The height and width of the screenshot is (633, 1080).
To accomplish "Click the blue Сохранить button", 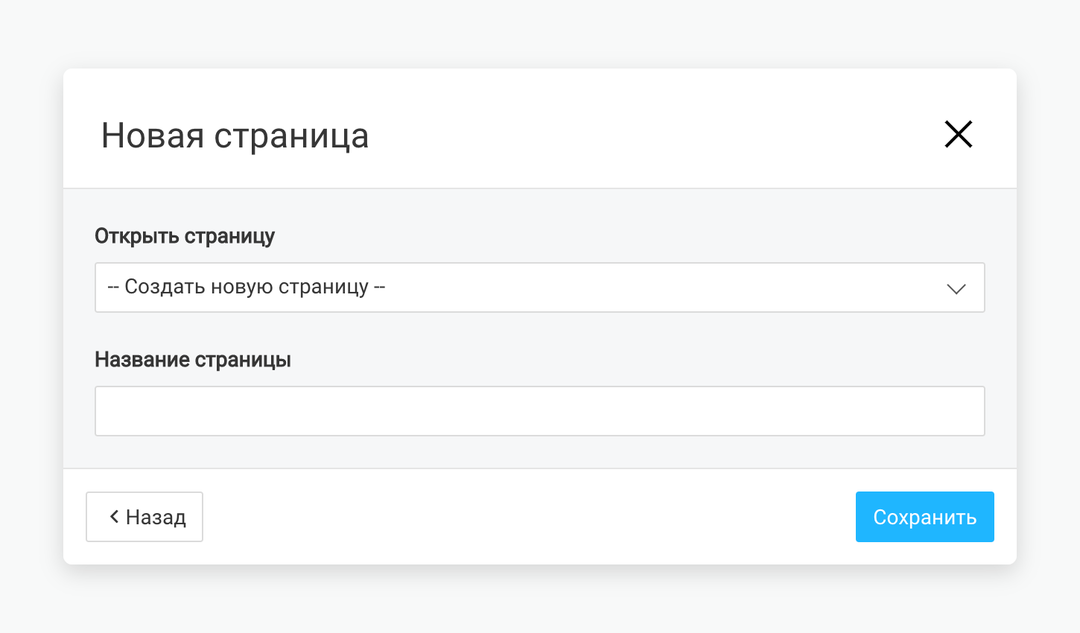I will click(x=924, y=517).
